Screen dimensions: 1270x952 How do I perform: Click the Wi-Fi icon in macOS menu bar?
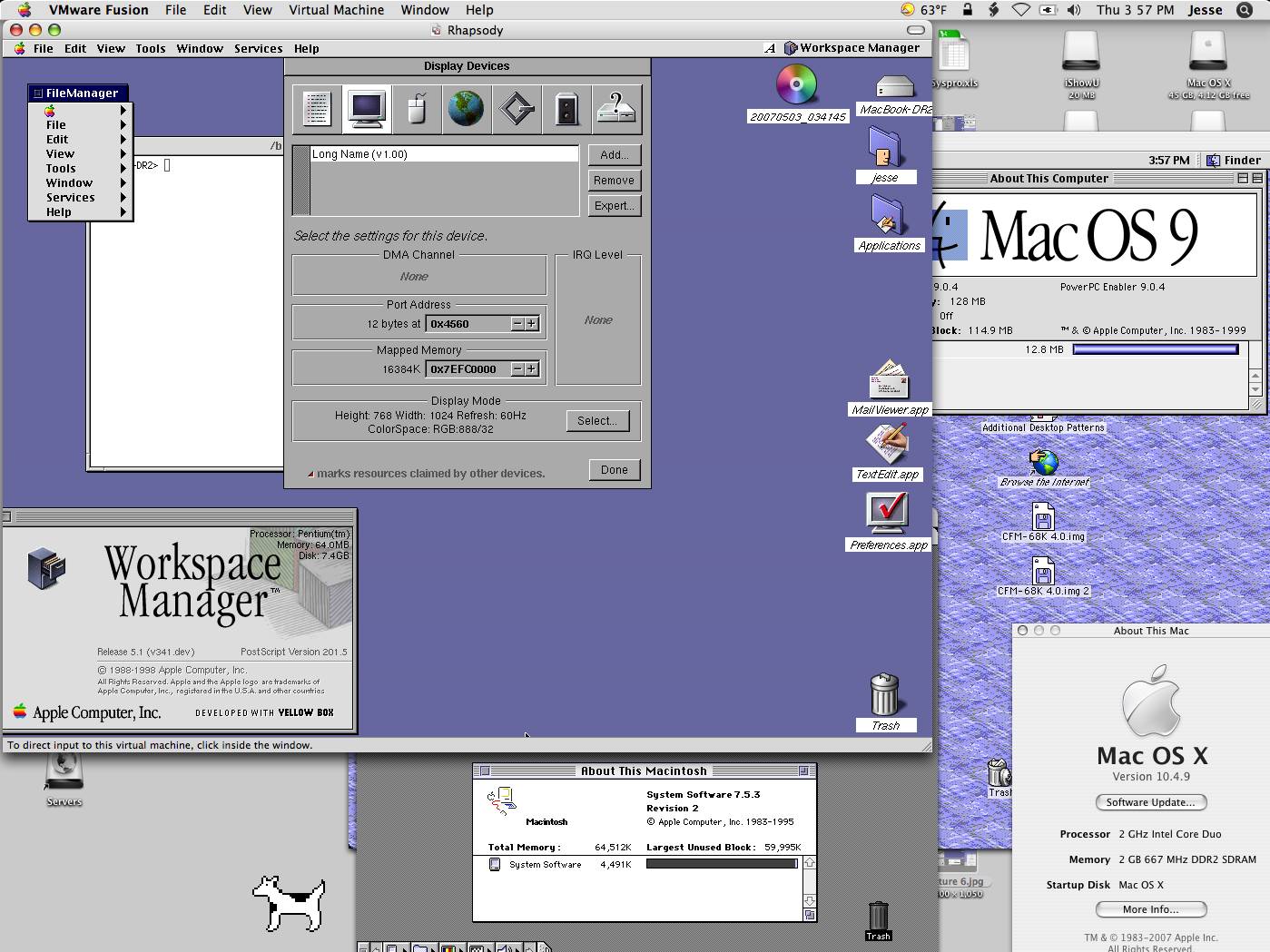pyautogui.click(x=1021, y=10)
